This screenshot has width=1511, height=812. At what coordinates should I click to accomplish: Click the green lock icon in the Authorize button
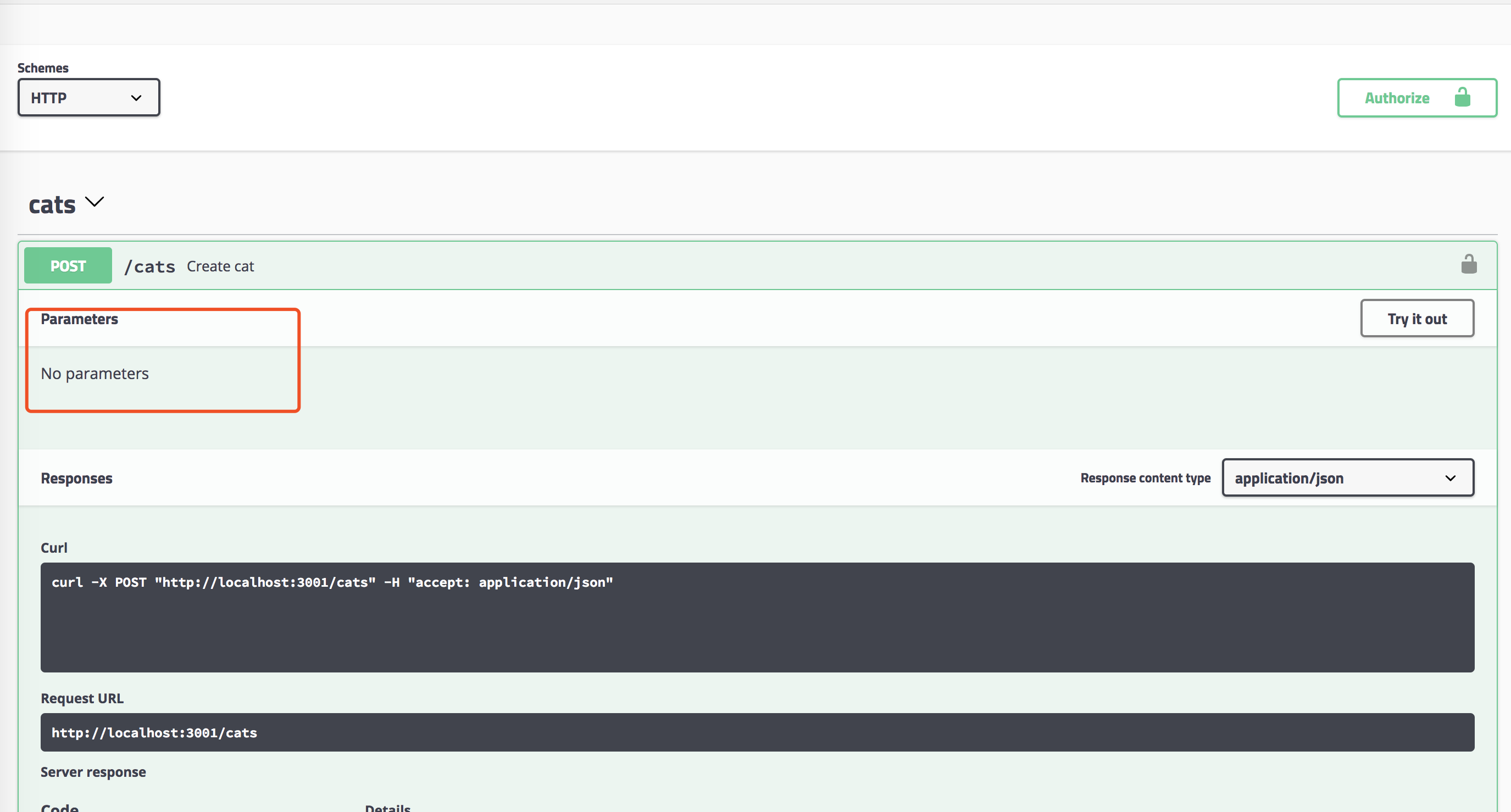pyautogui.click(x=1462, y=97)
